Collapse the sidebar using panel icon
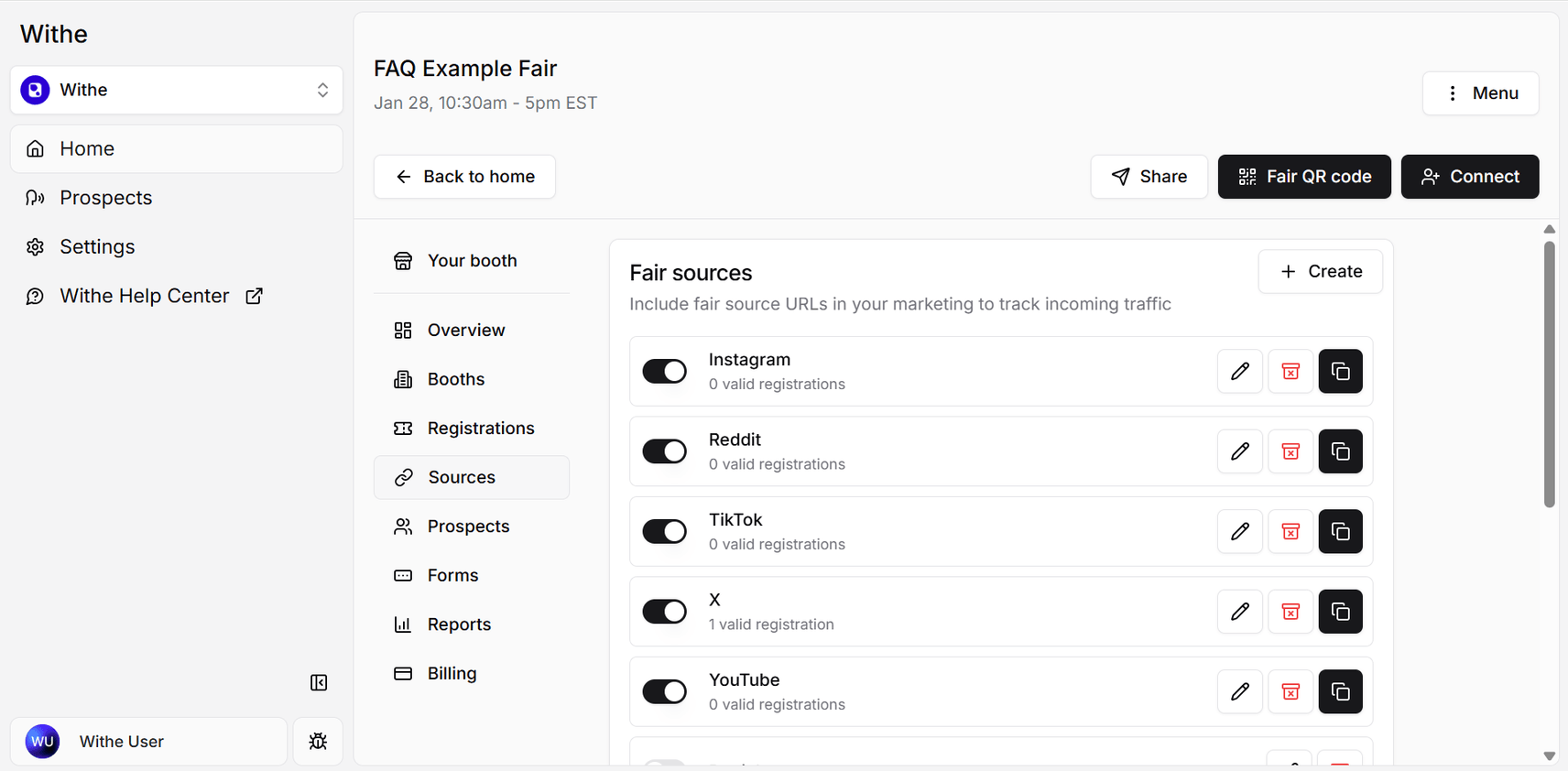1568x771 pixels. tap(319, 683)
